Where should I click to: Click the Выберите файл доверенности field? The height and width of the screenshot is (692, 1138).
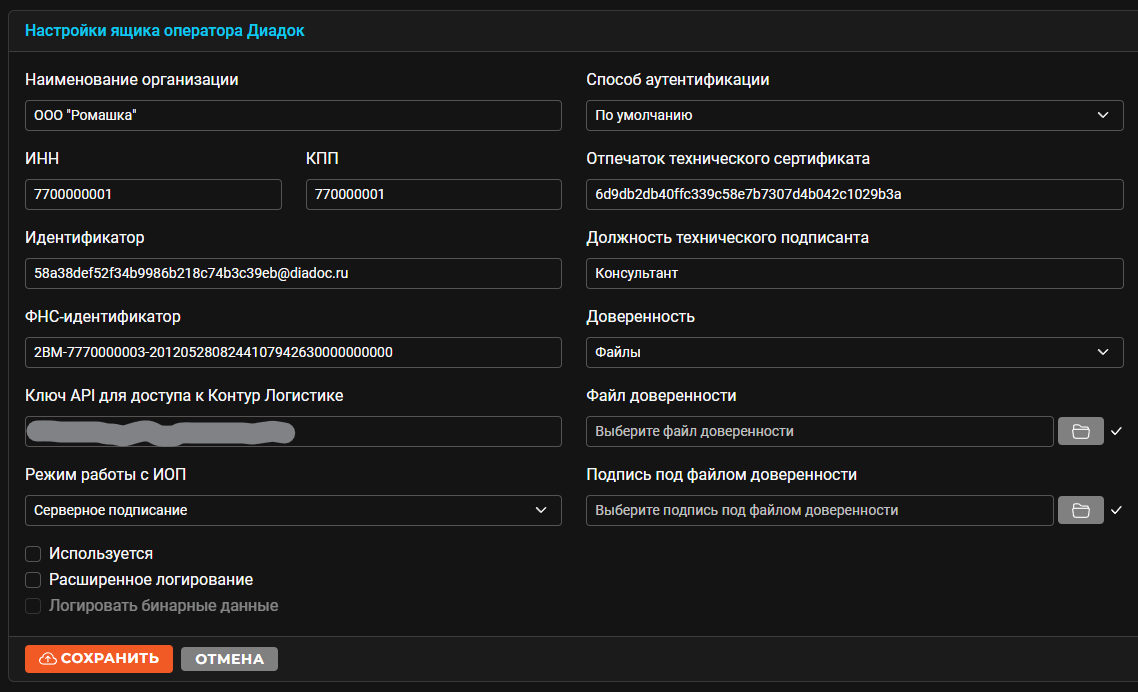(819, 431)
